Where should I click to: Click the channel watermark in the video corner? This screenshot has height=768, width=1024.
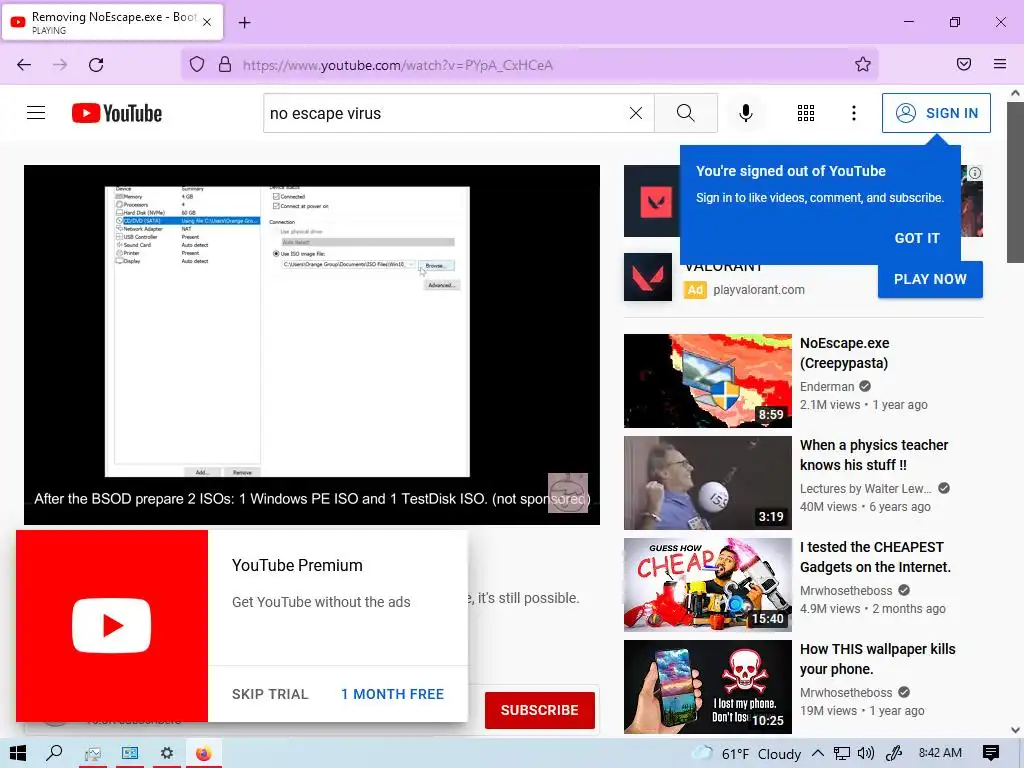568,492
